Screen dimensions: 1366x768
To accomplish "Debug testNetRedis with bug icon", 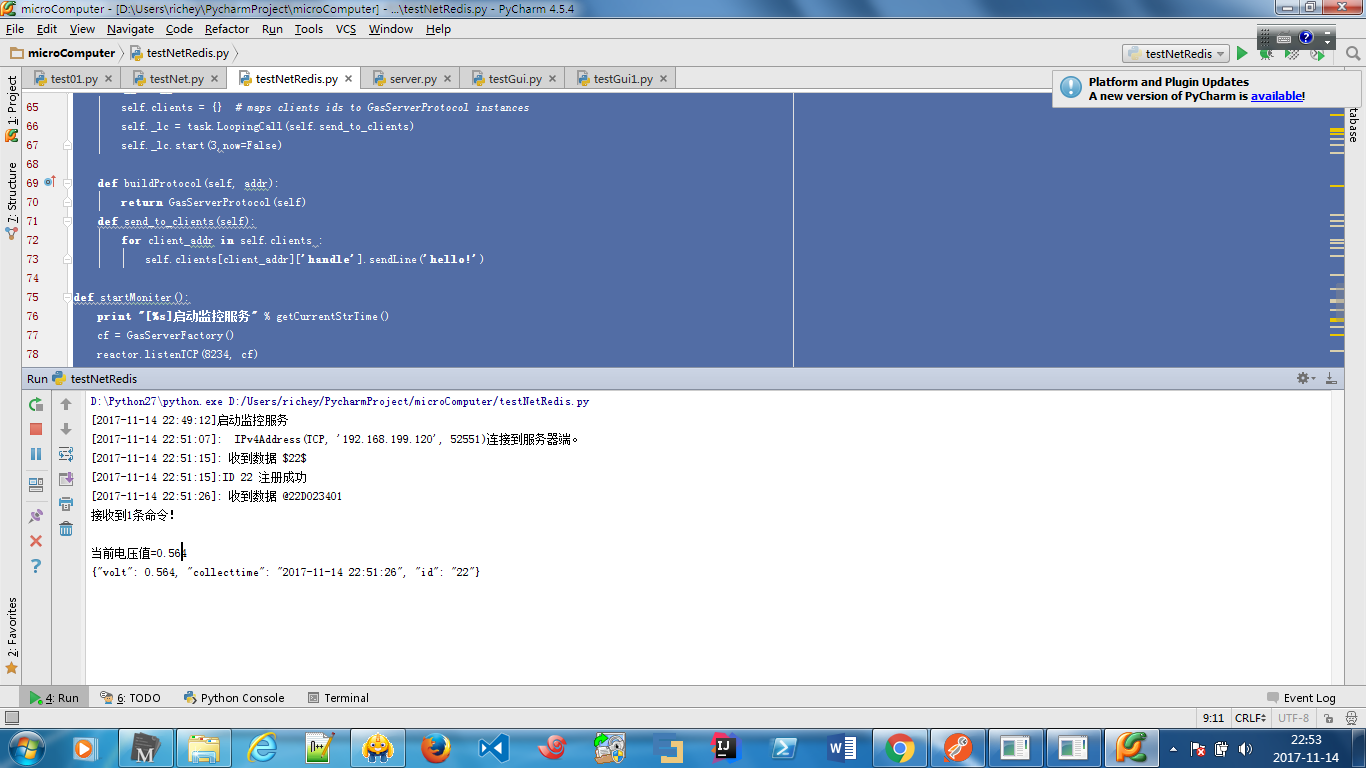I will [x=1266, y=53].
